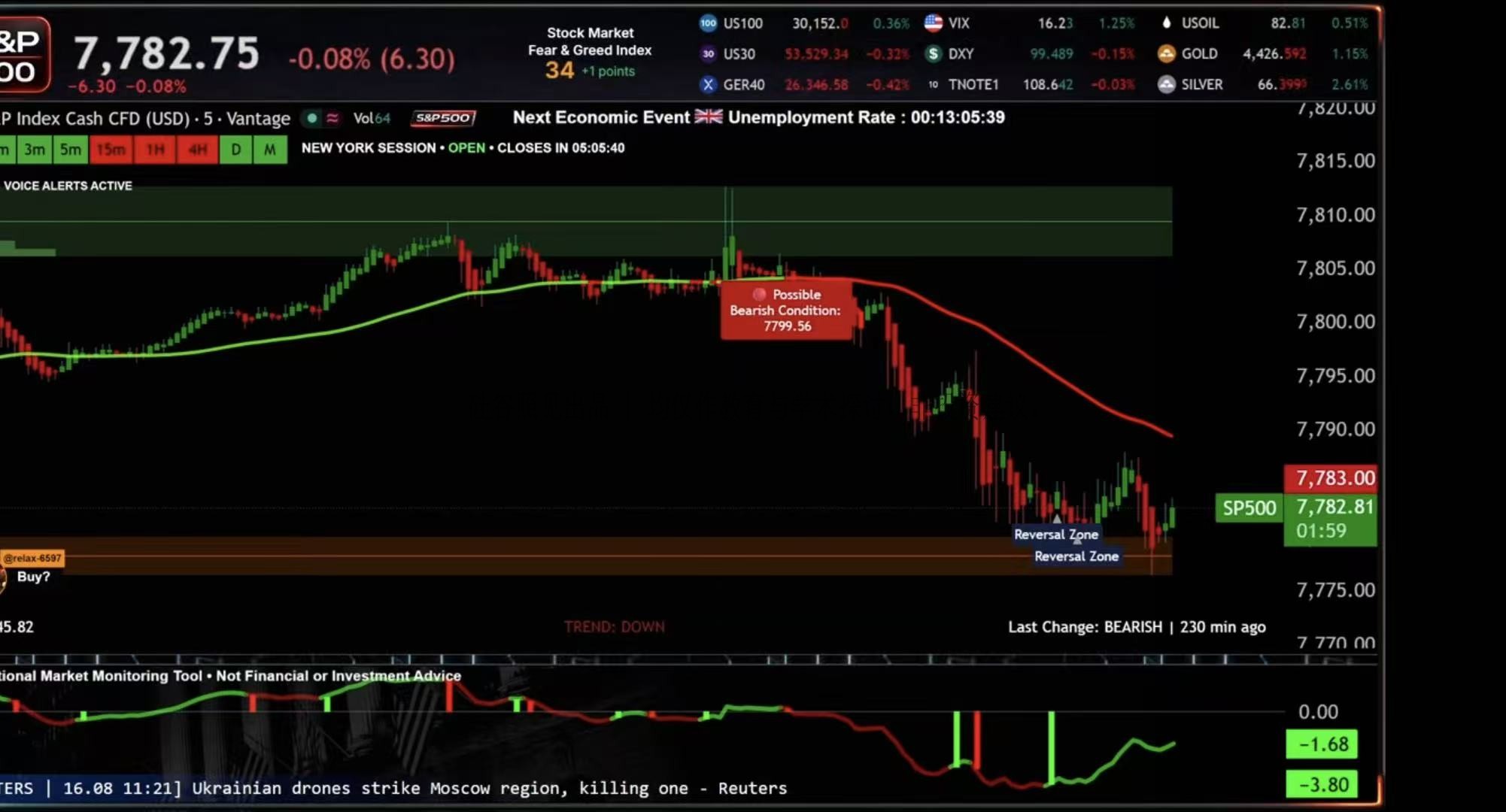Click the 01:59 candle countdown timer

click(1321, 531)
